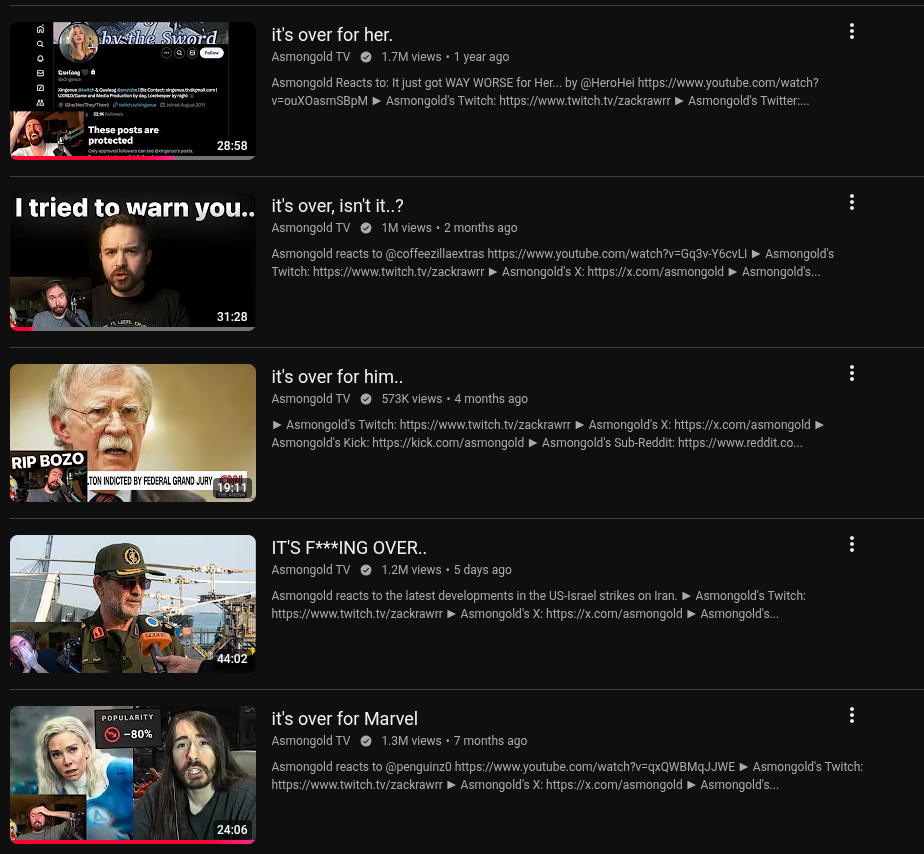
Task: Click verified badge on "it's over for her." channel
Action: pos(366,57)
